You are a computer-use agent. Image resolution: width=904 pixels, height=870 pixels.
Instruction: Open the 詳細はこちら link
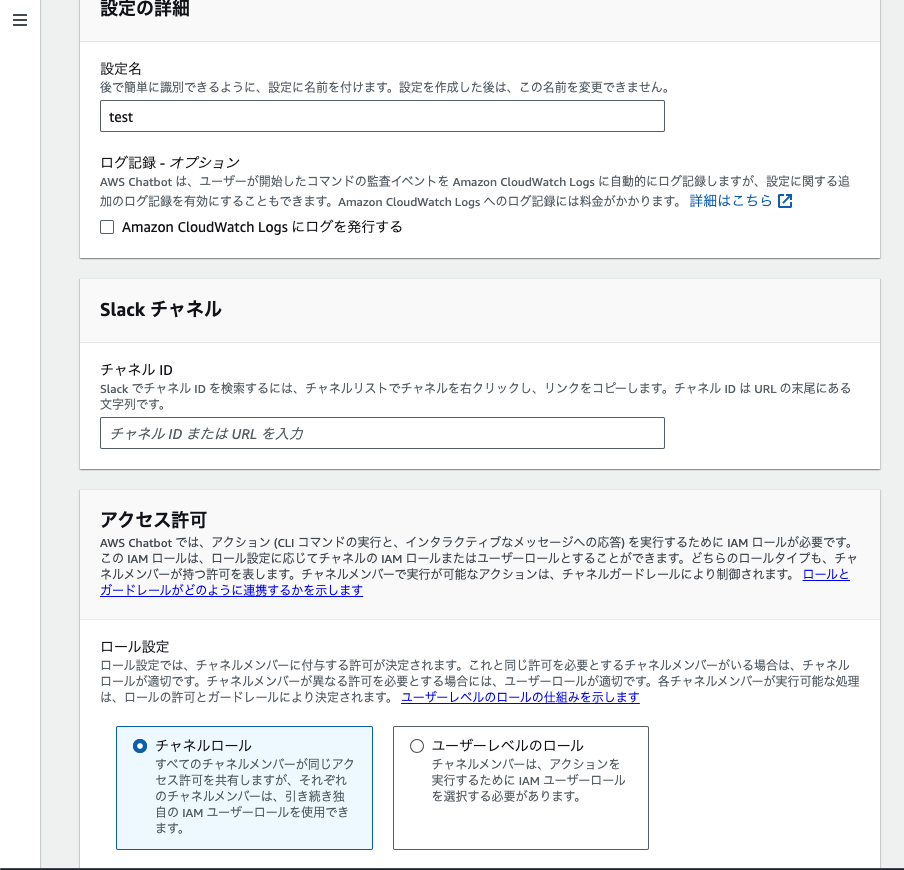[730, 201]
